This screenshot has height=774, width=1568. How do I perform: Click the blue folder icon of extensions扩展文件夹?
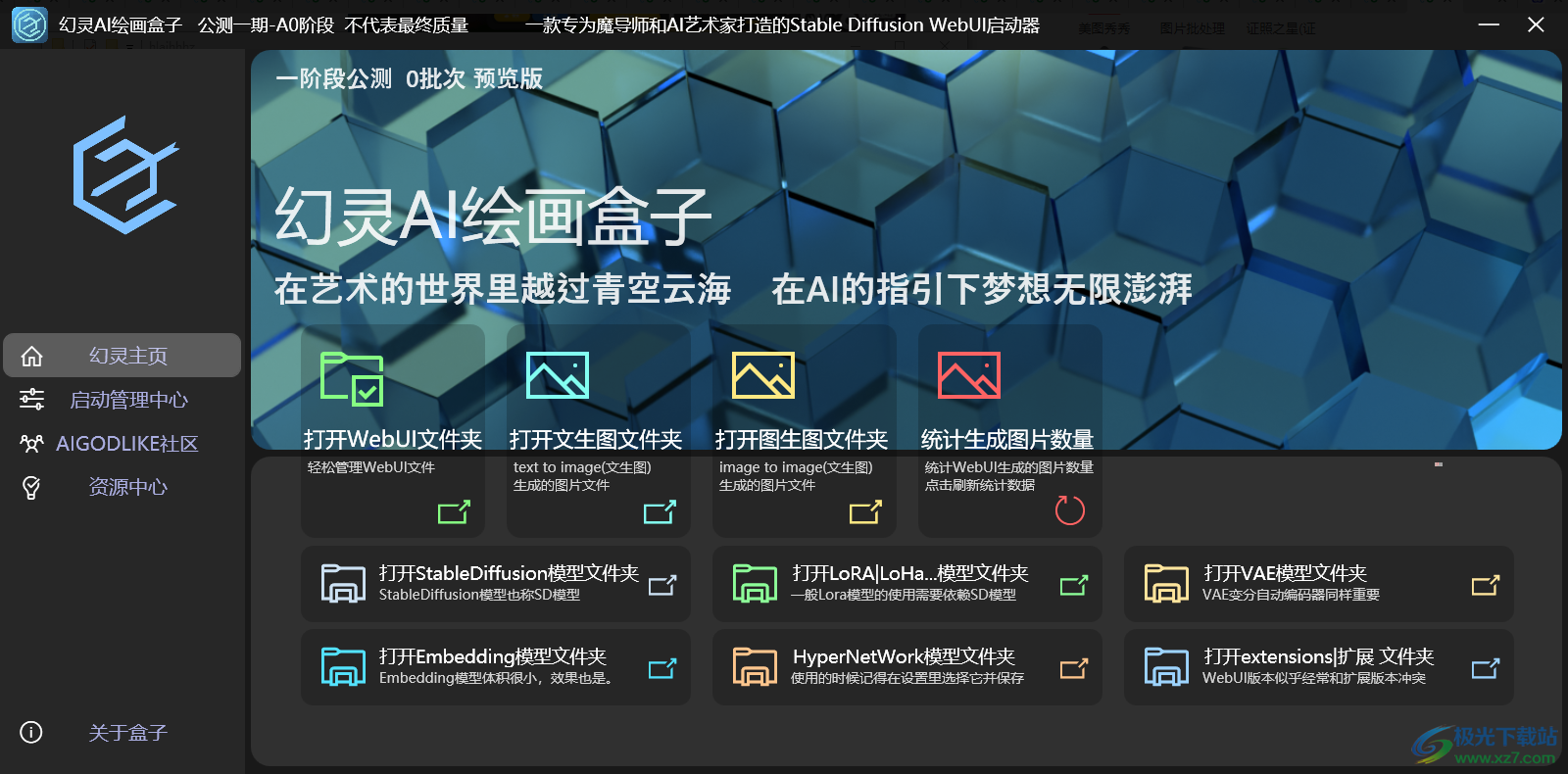click(1166, 666)
